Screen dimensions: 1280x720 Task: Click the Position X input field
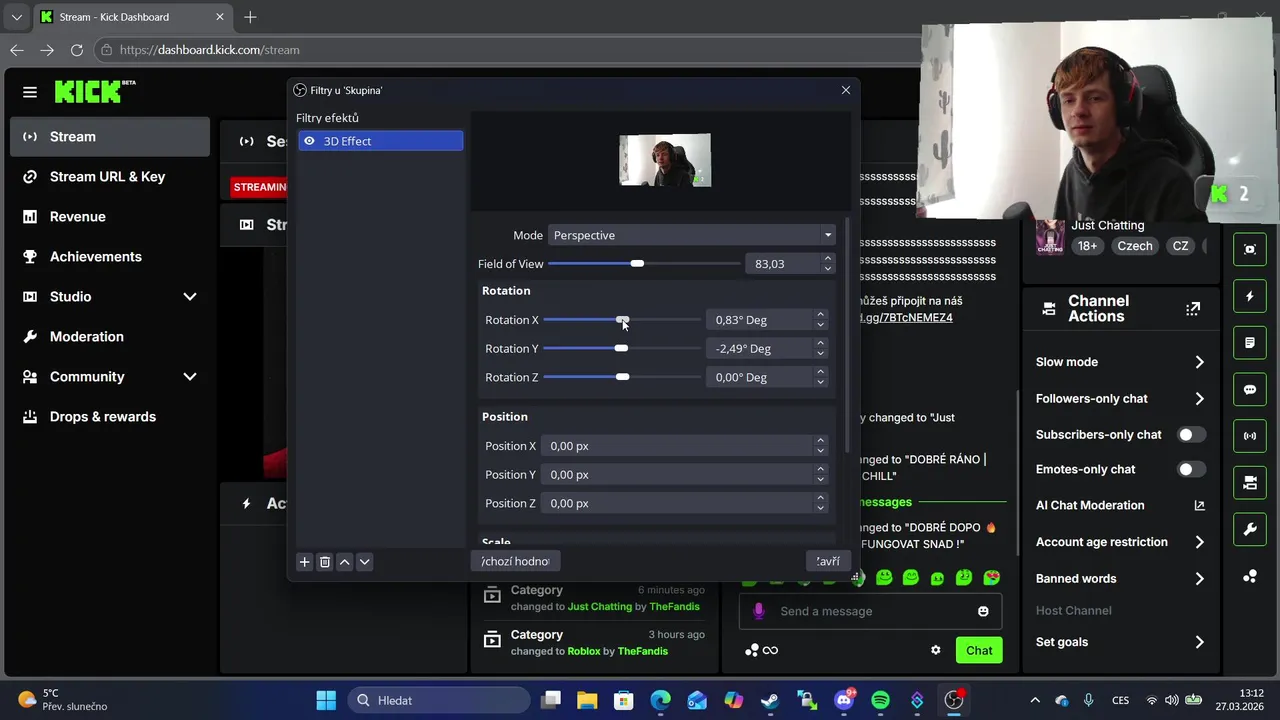click(x=678, y=446)
